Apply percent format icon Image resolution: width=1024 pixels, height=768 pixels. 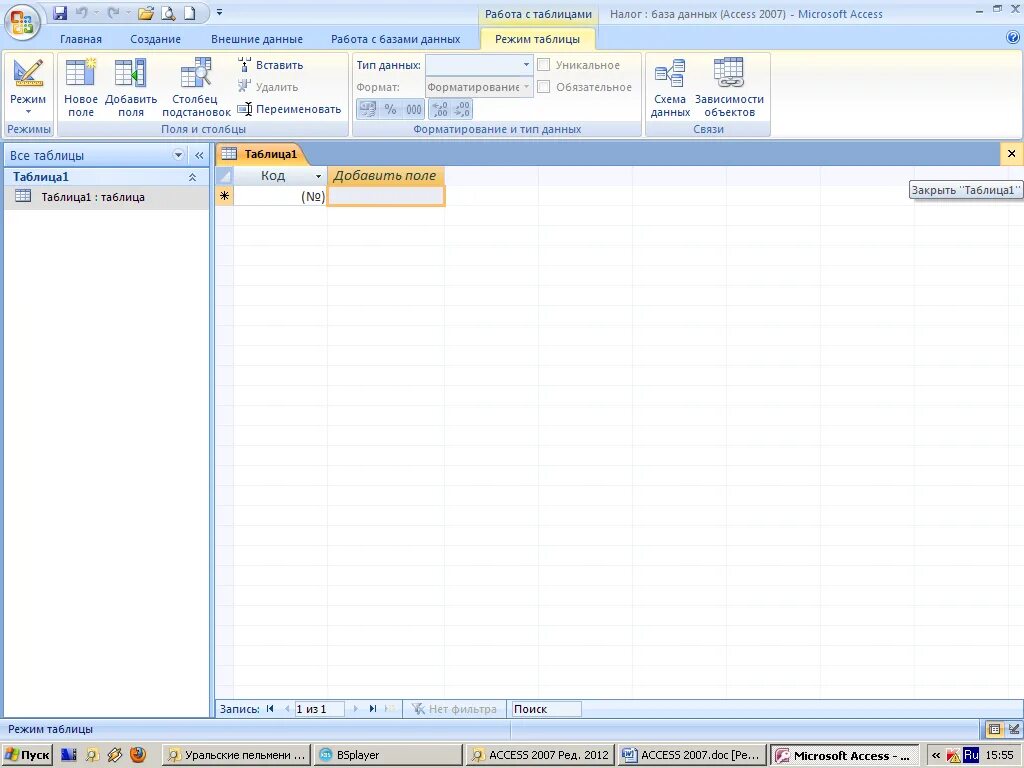[x=391, y=109]
